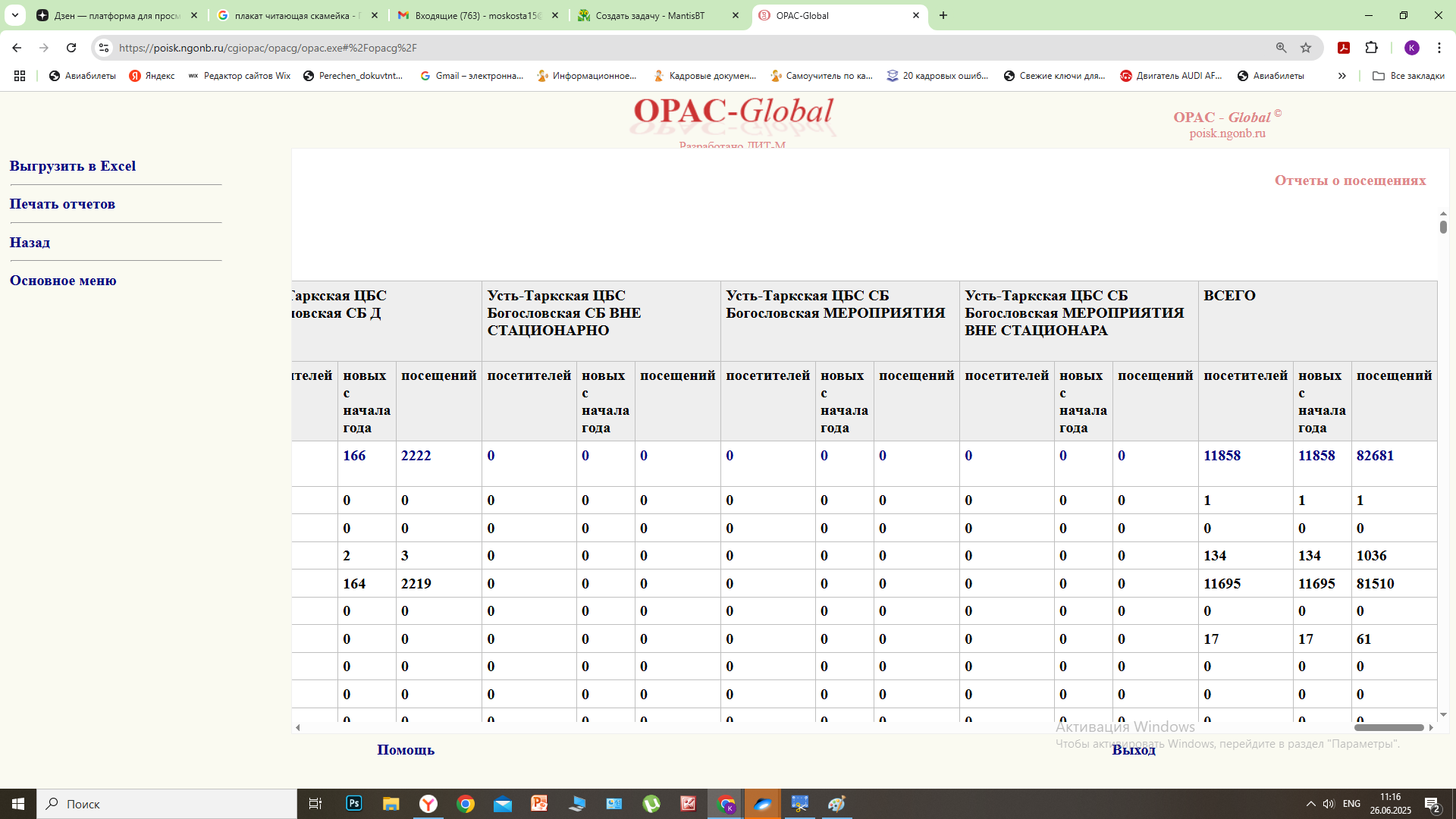Expand hidden system tray icons
The image size is (1456, 819).
tap(1310, 804)
